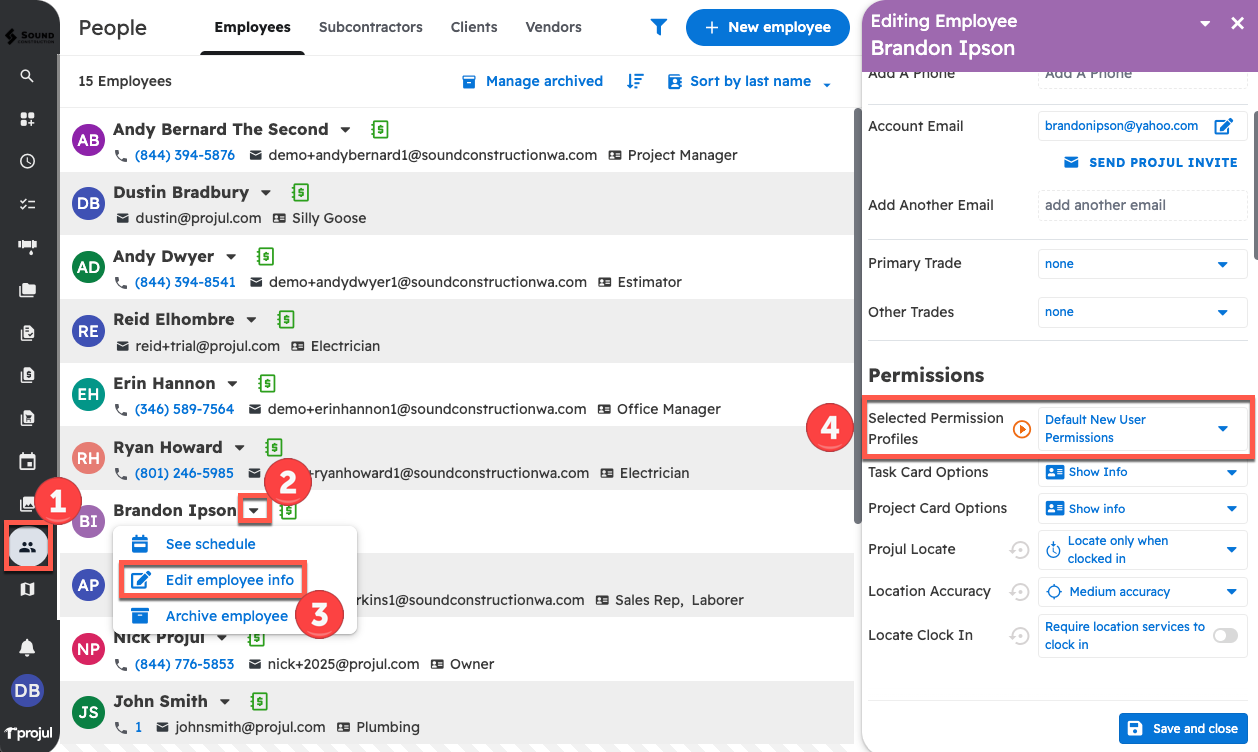Viewport: 1258px width, 752px height.
Task: Click the notifications bell icon
Action: [x=27, y=648]
